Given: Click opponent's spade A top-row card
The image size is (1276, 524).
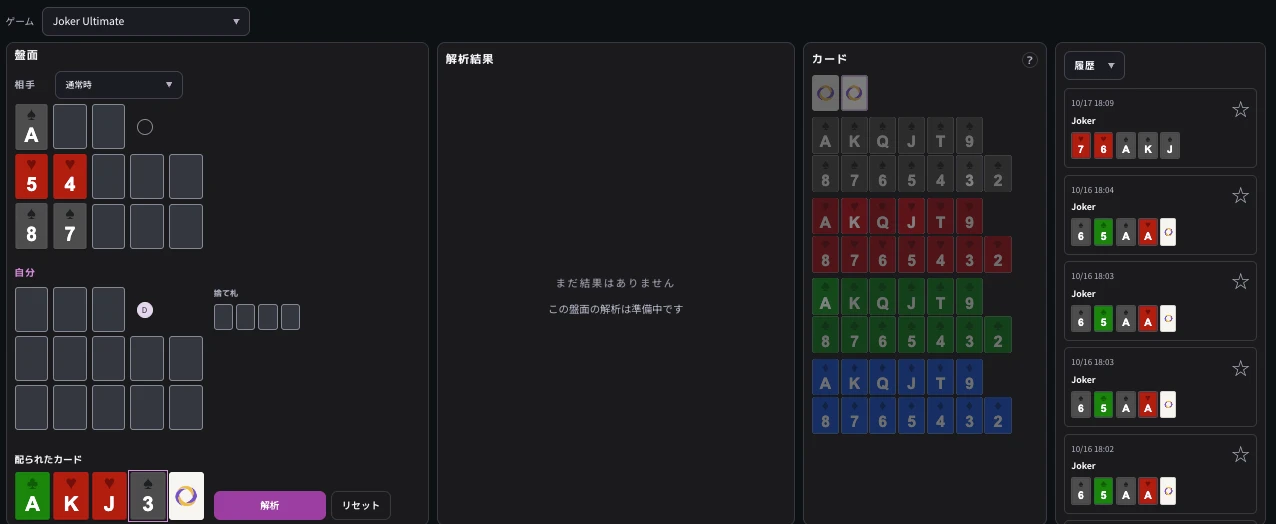Looking at the screenshot, I should pyautogui.click(x=32, y=127).
